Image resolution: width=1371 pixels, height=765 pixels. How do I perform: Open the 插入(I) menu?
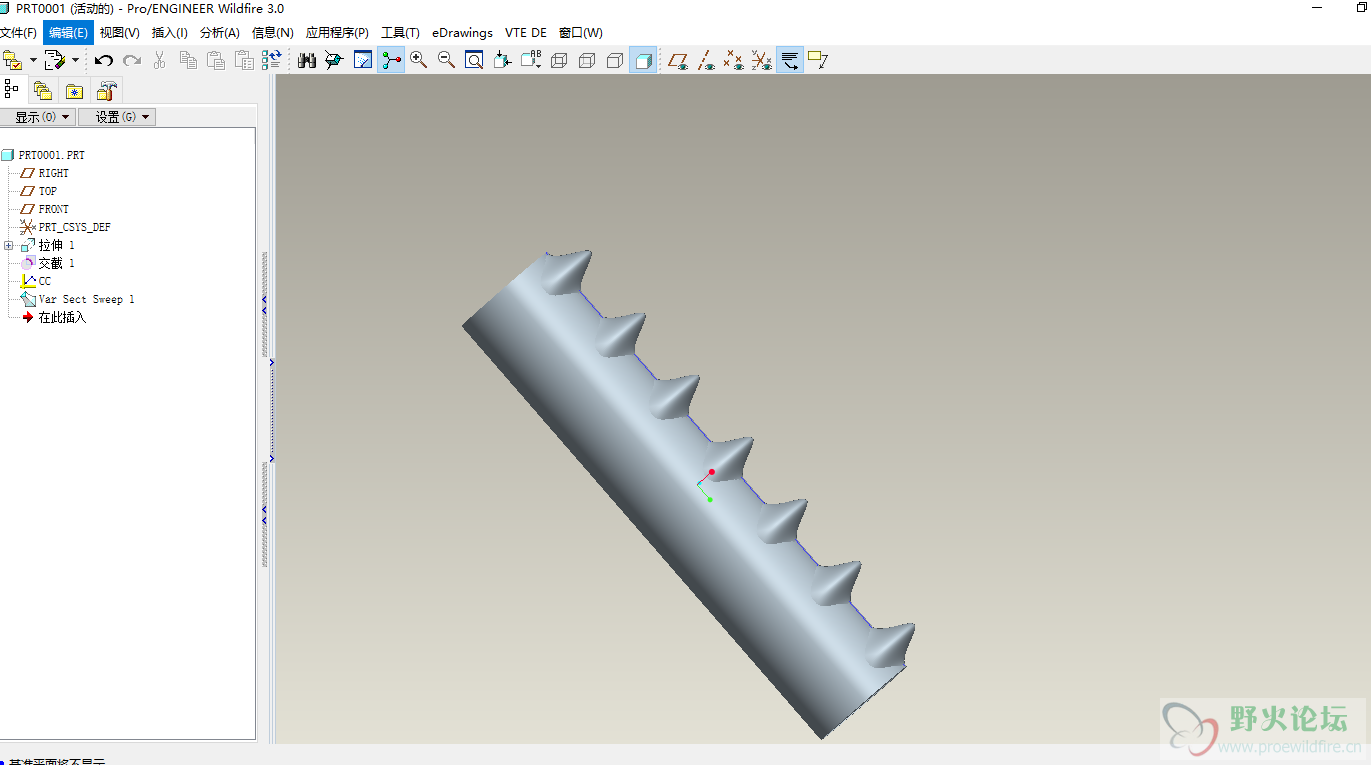pyautogui.click(x=170, y=33)
